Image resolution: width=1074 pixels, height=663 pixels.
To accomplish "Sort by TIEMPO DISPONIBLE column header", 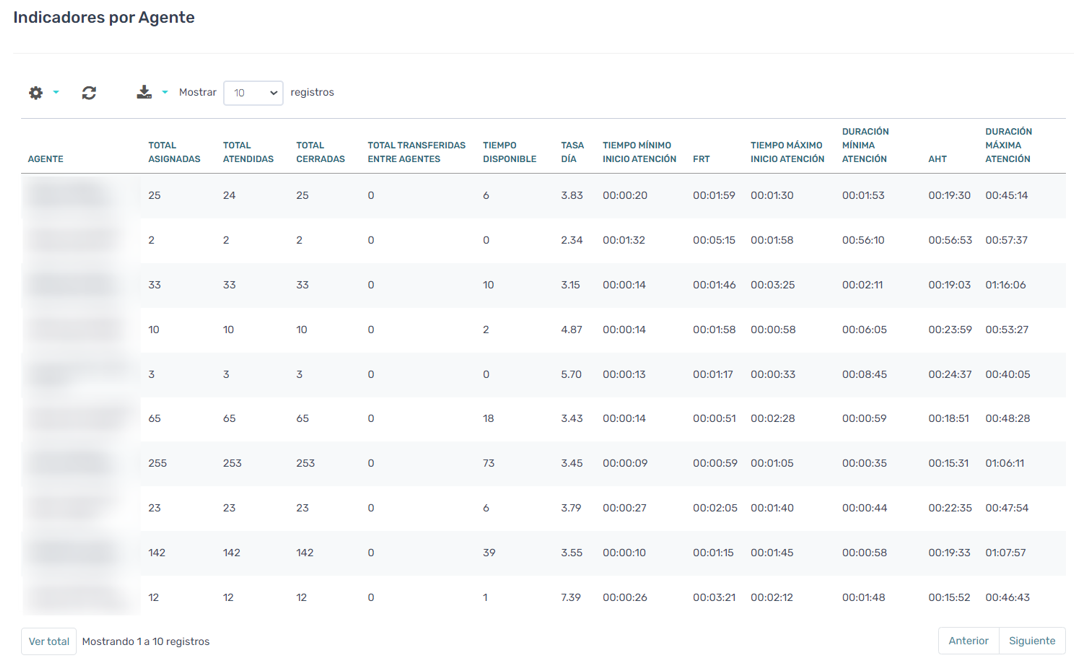I will 509,152.
